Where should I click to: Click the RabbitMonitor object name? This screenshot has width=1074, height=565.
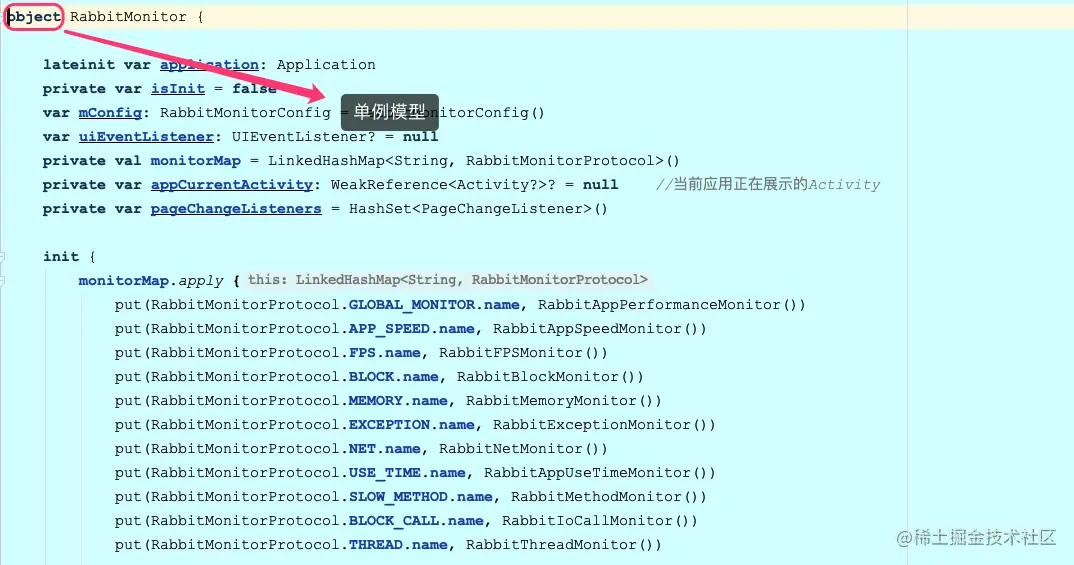(x=128, y=16)
